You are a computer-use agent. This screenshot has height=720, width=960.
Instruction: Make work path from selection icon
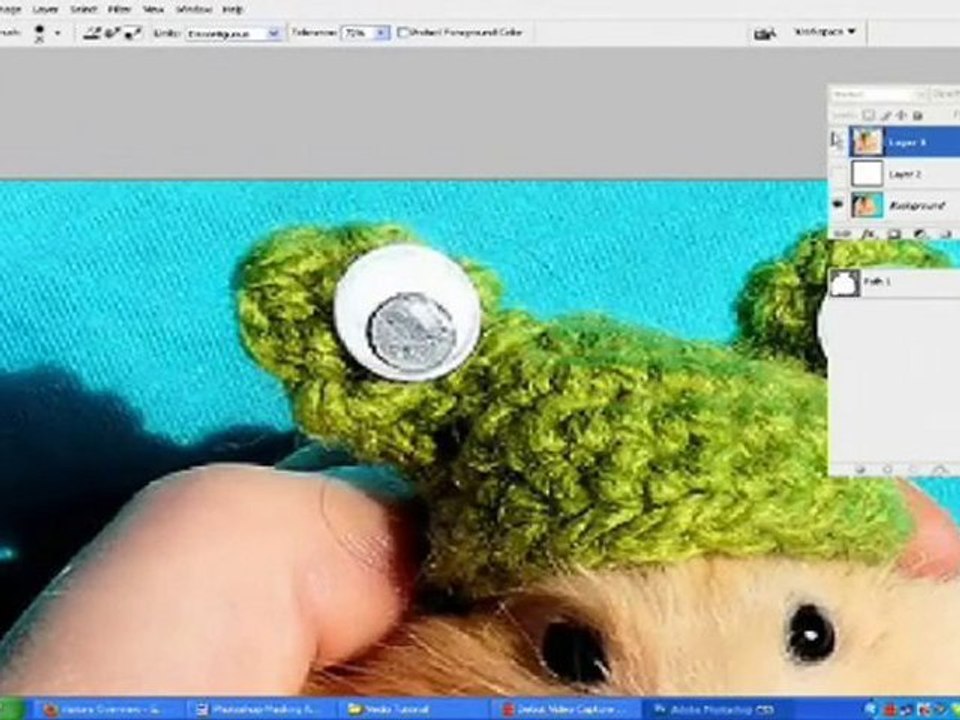click(940, 470)
